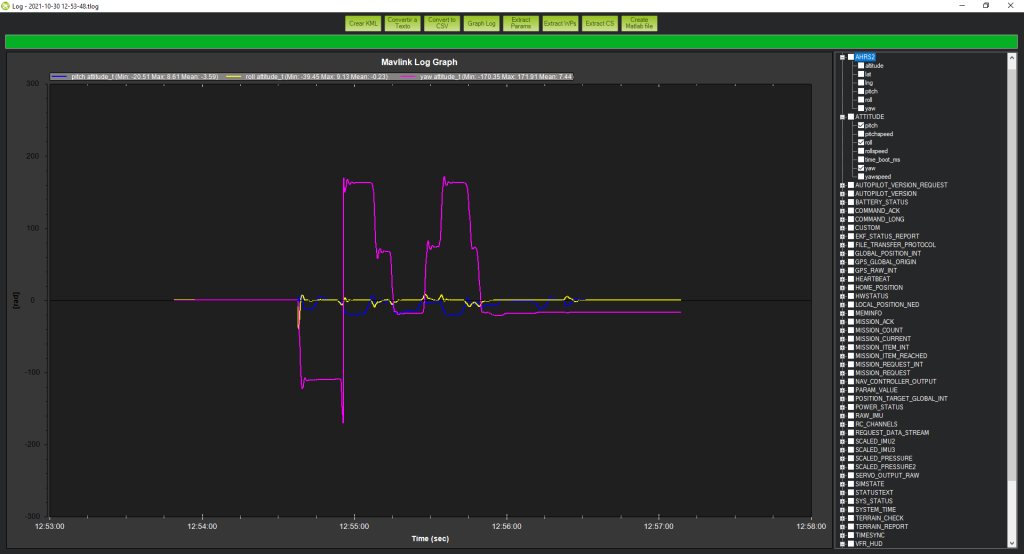Click the tree panel scroll down arrow
The width and height of the screenshot is (1024, 554).
1013,542
